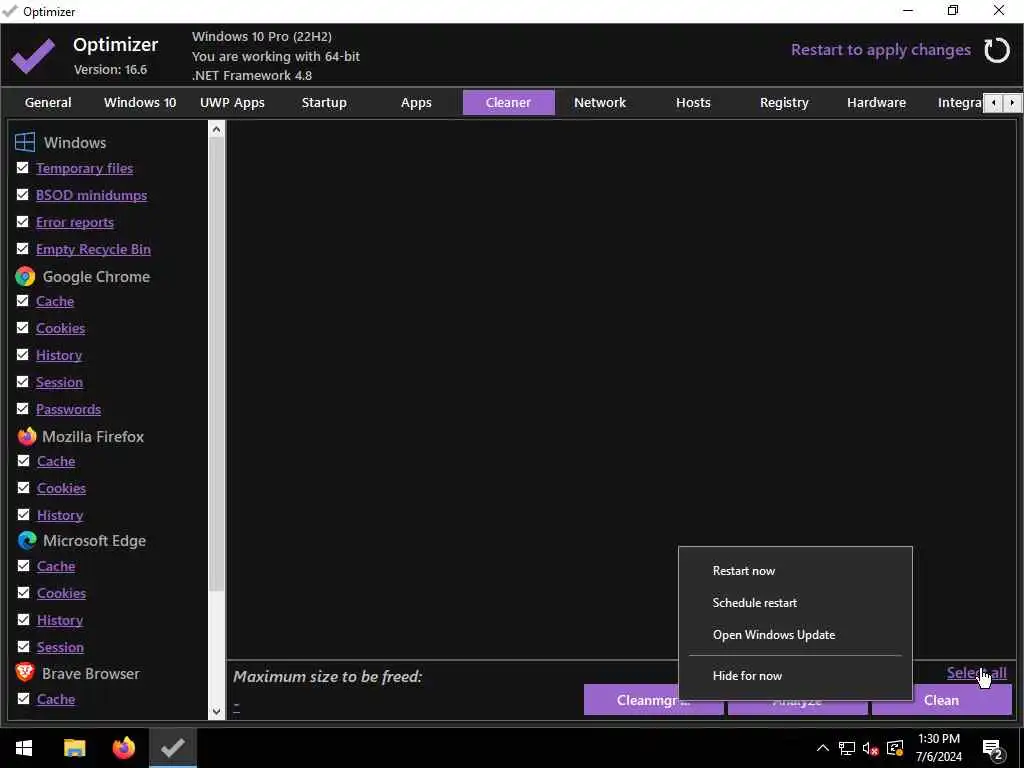Click the Microsoft Edge icon

pos(27,540)
